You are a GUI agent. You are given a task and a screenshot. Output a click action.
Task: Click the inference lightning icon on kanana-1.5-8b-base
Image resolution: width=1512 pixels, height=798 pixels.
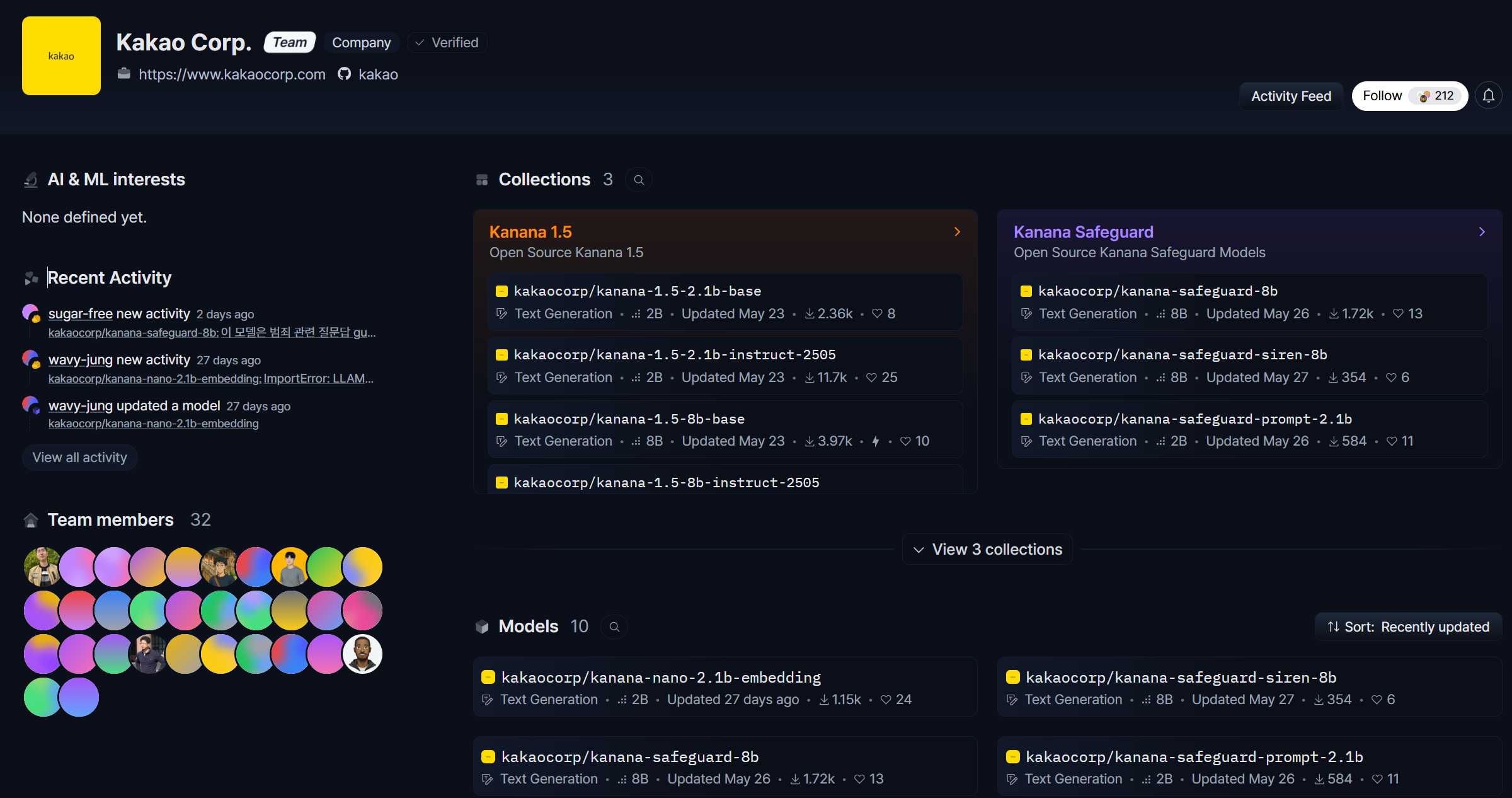pos(876,441)
